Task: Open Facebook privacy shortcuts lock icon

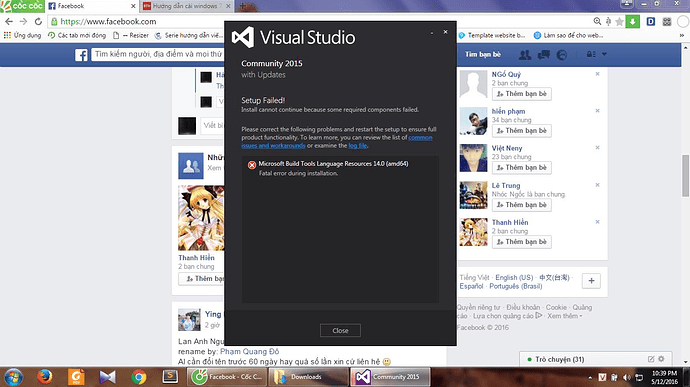Action: point(591,54)
